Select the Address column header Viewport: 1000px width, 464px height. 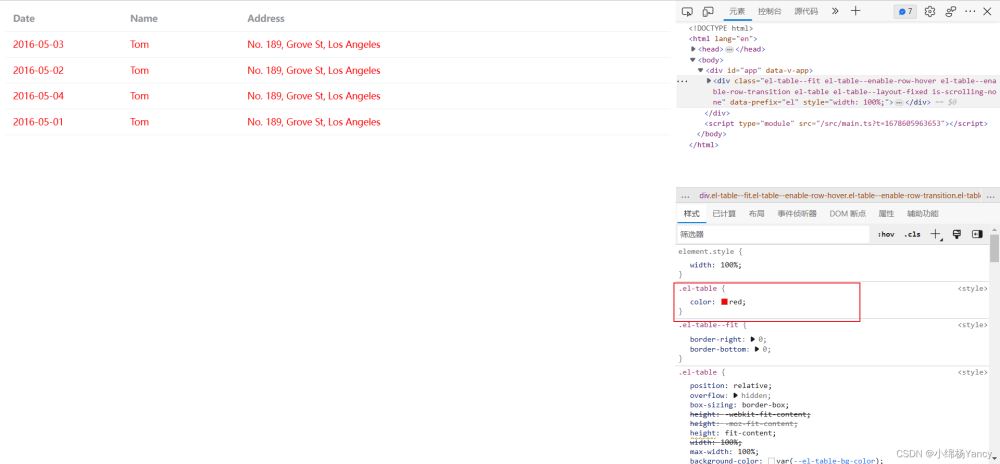(266, 18)
